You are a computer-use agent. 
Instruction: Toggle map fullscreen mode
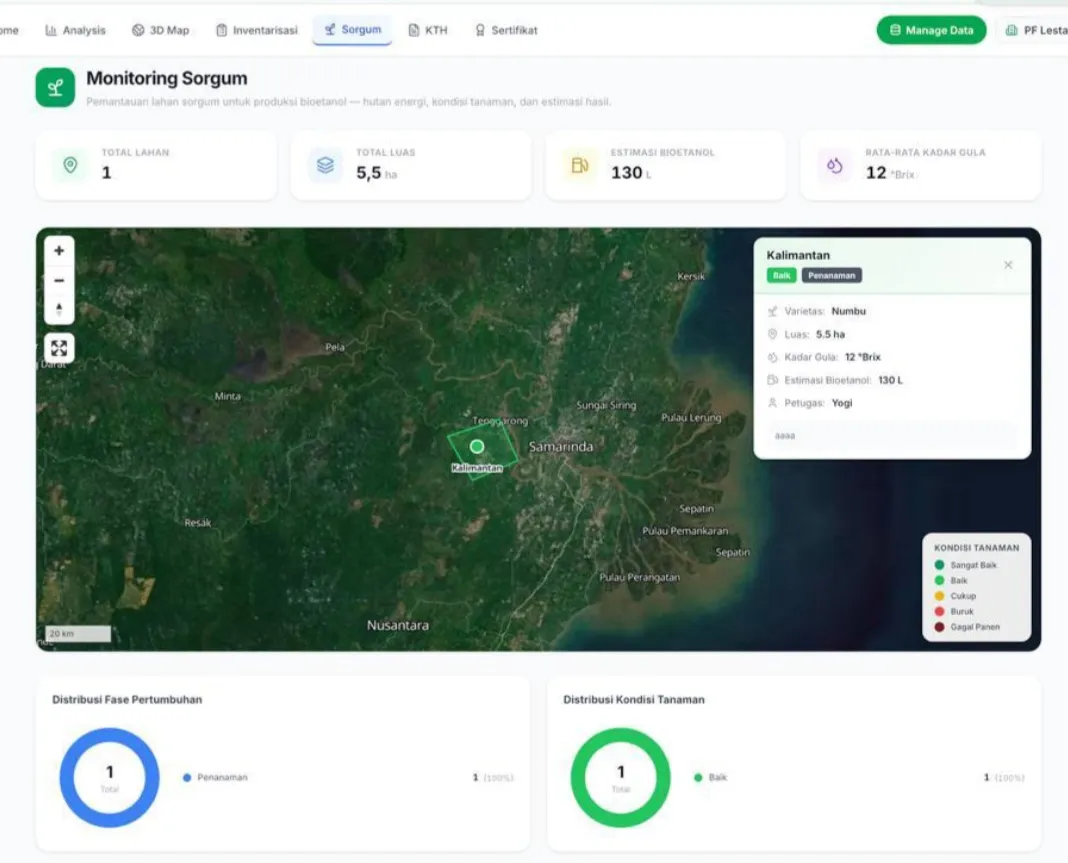pos(59,348)
